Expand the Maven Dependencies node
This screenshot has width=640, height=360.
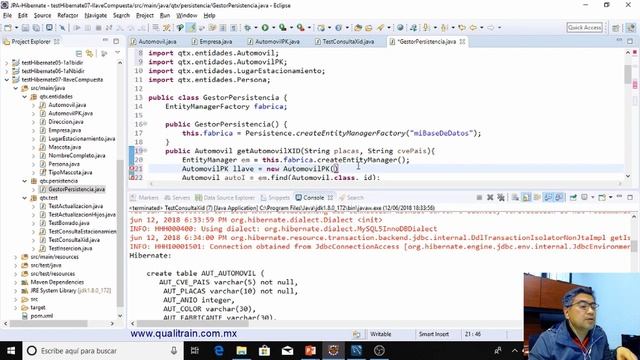pyautogui.click(x=16, y=282)
